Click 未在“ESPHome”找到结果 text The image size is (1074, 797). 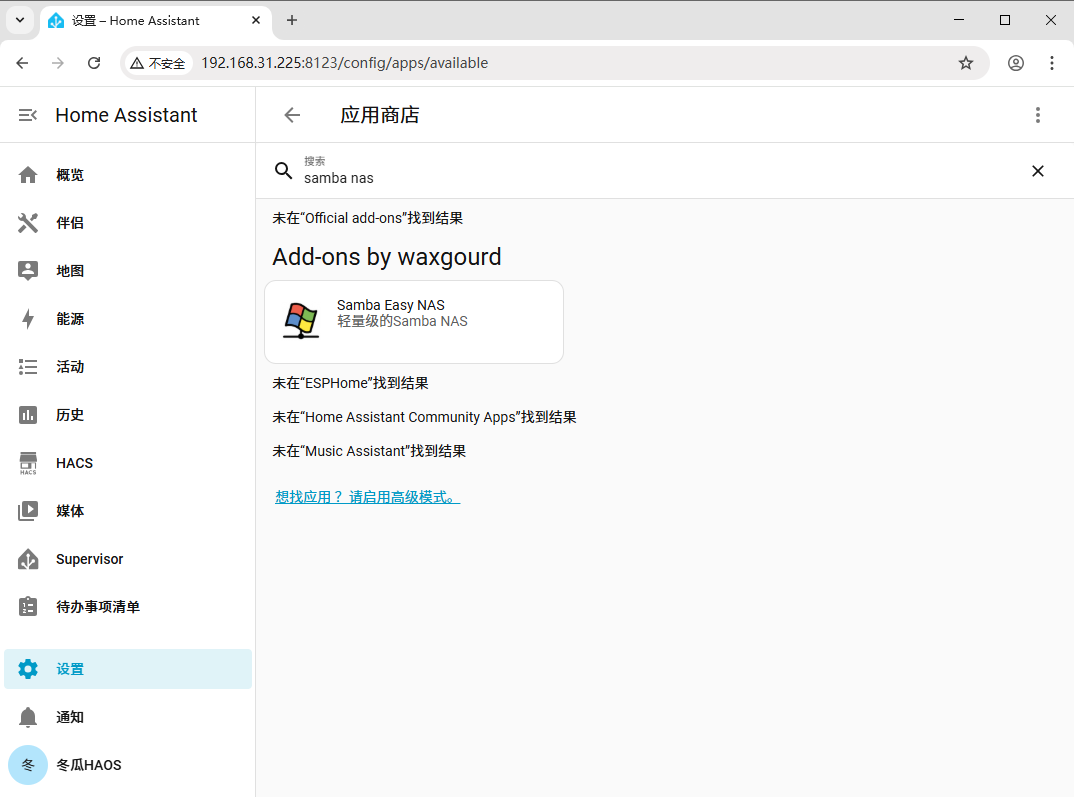pos(351,383)
